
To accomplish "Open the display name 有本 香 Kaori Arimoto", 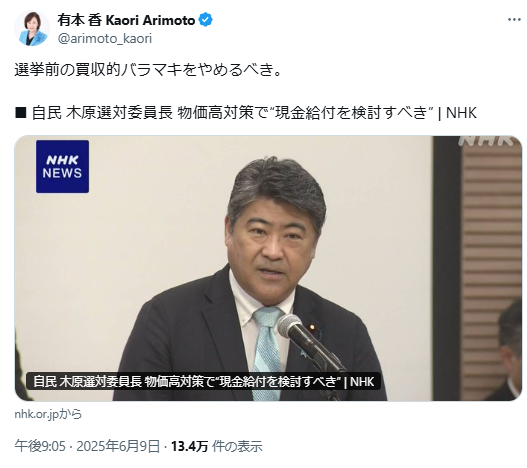I will 126,20.
